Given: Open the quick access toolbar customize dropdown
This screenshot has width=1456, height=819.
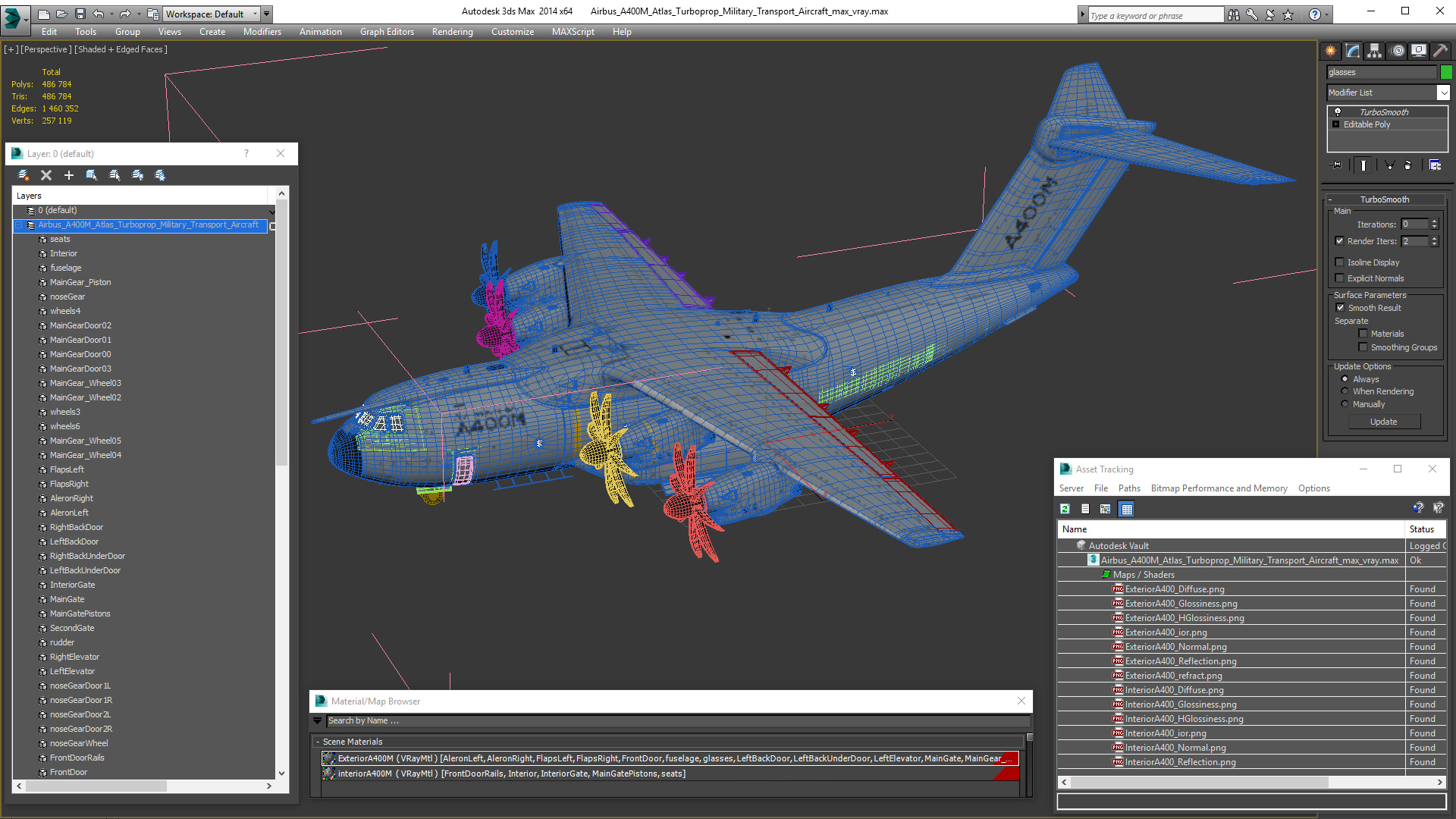Looking at the screenshot, I should (266, 14).
